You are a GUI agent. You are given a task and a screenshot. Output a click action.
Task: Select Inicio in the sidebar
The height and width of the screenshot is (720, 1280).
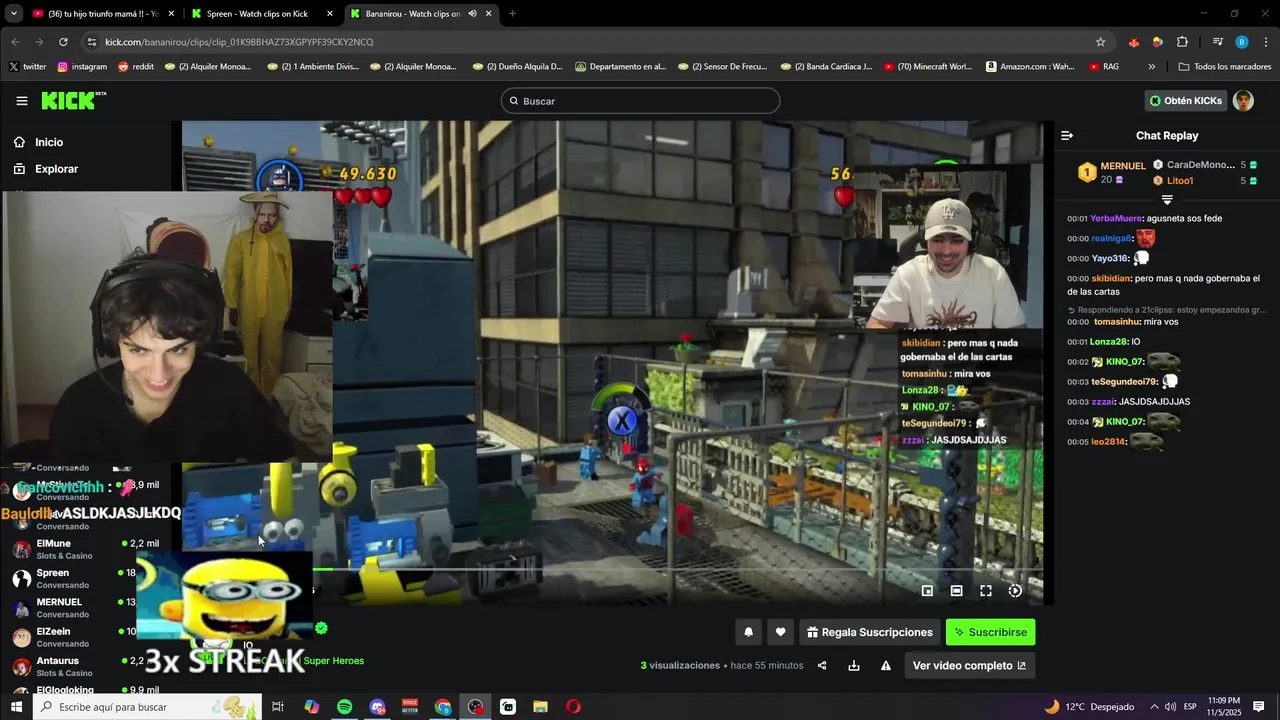[49, 142]
